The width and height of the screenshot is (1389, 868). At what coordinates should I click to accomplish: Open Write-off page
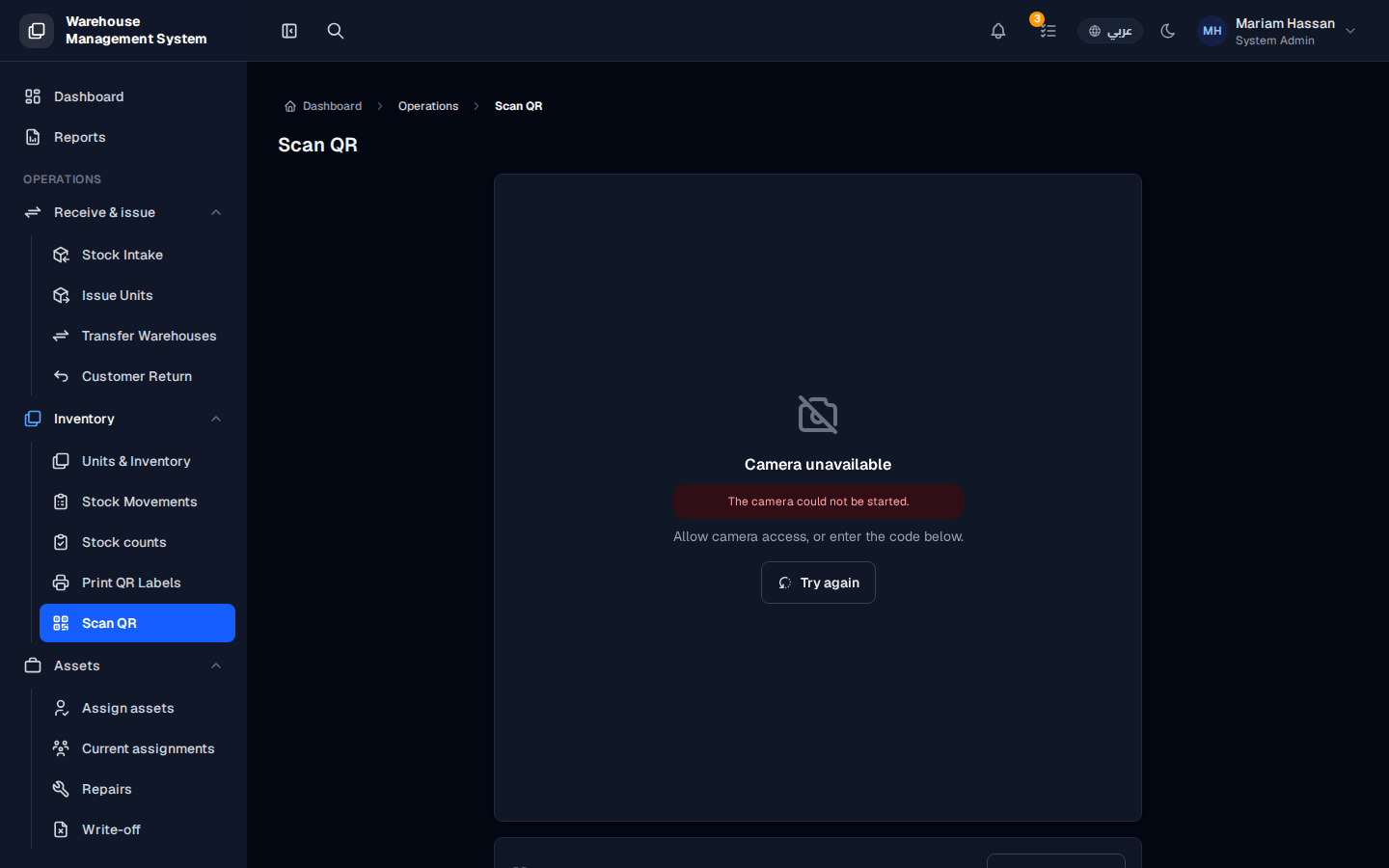pyautogui.click(x=137, y=829)
